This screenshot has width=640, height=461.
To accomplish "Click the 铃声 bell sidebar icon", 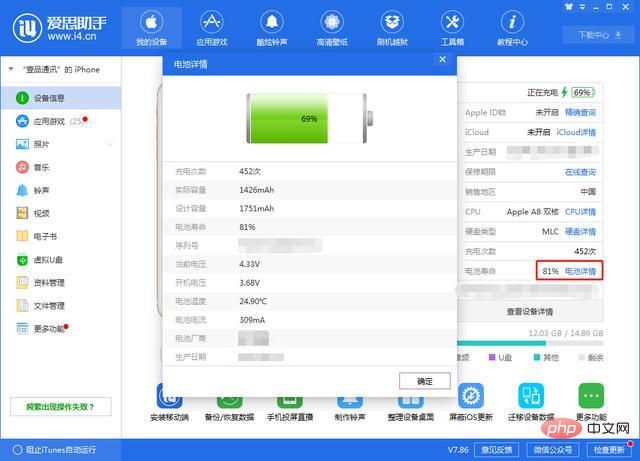I will pos(22,190).
